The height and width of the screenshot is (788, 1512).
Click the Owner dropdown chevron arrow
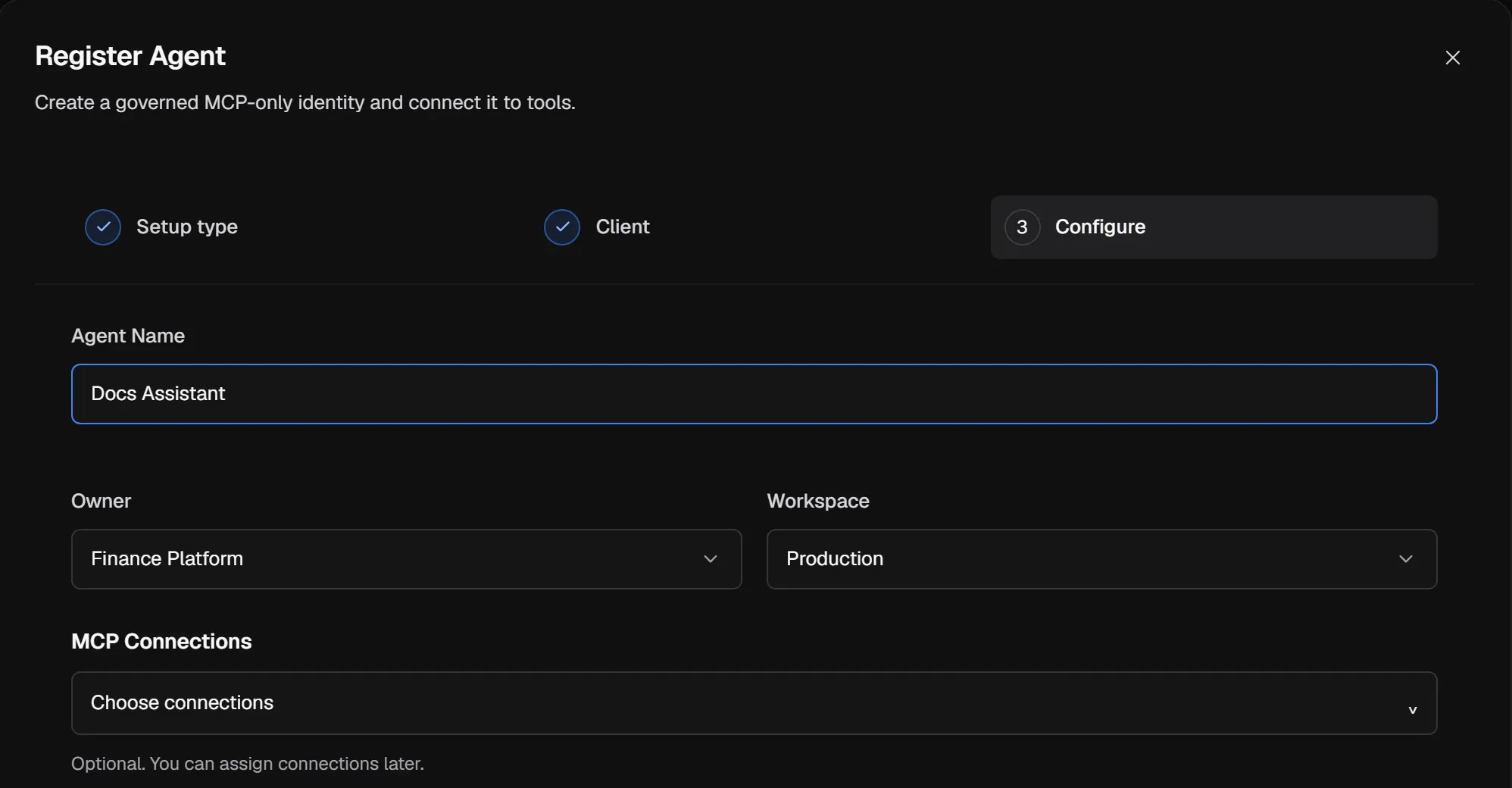[711, 559]
